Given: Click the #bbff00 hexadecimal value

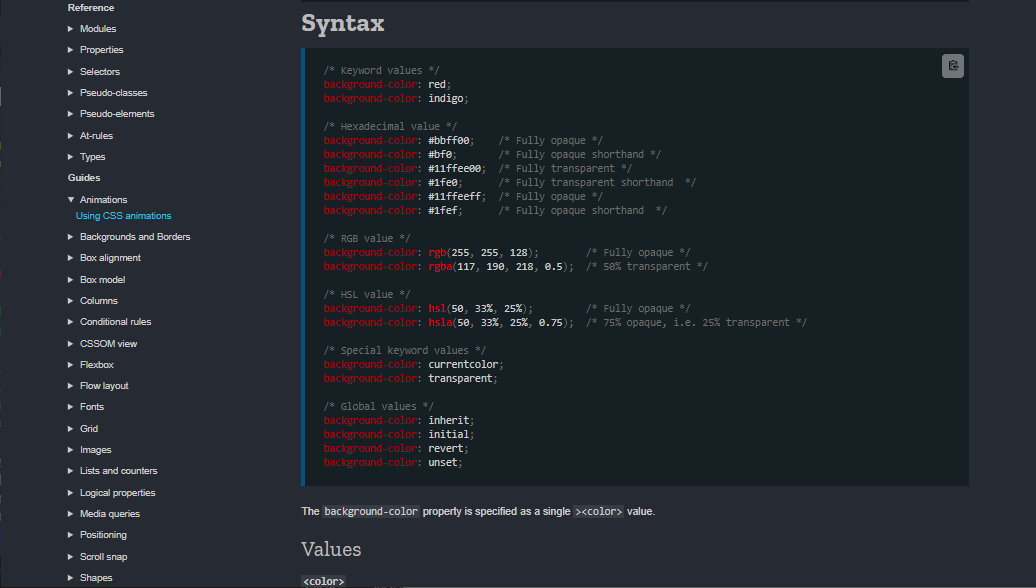Looking at the screenshot, I should (449, 141).
